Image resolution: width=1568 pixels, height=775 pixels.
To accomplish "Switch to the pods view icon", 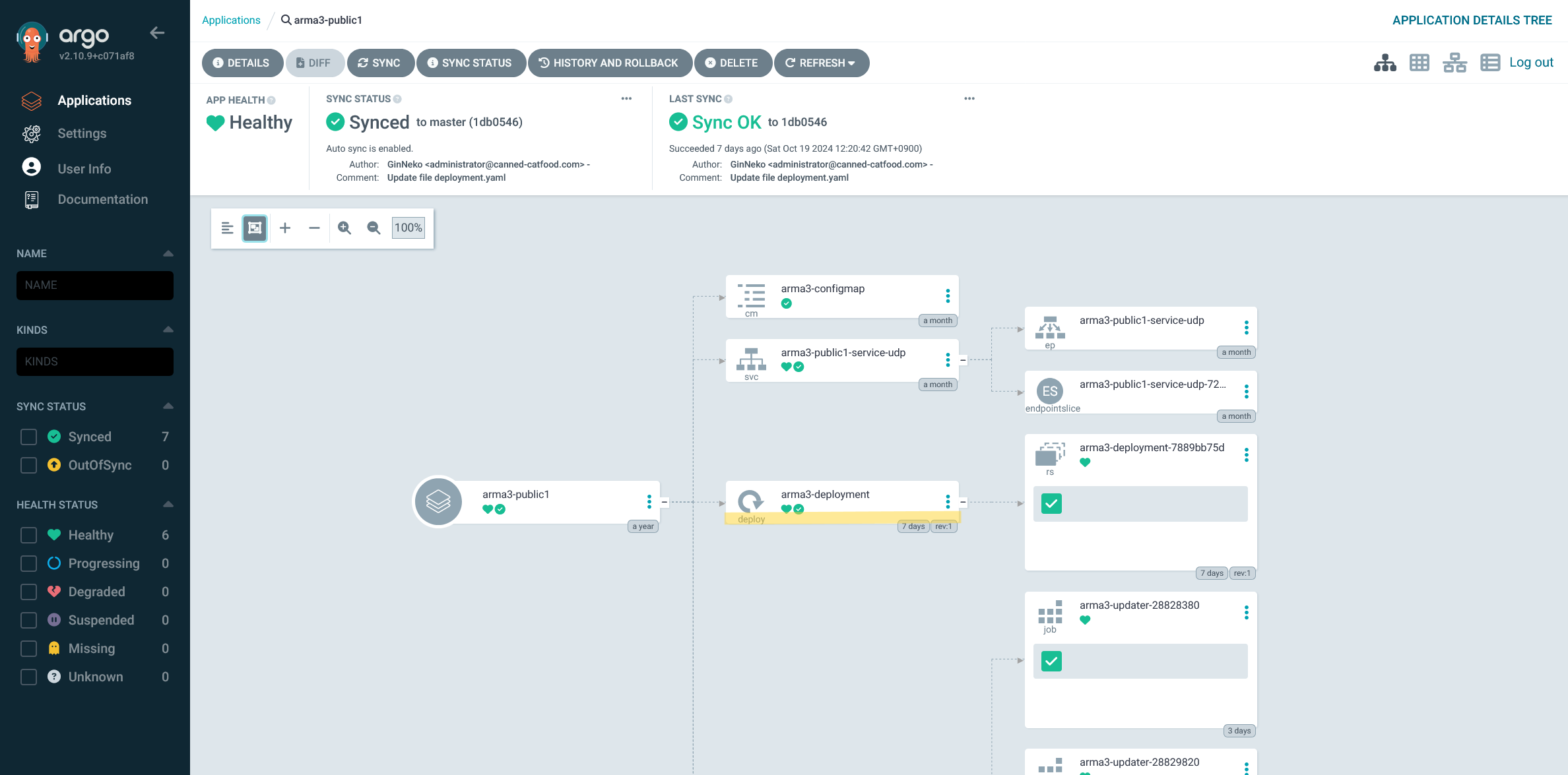I will pyautogui.click(x=1419, y=63).
